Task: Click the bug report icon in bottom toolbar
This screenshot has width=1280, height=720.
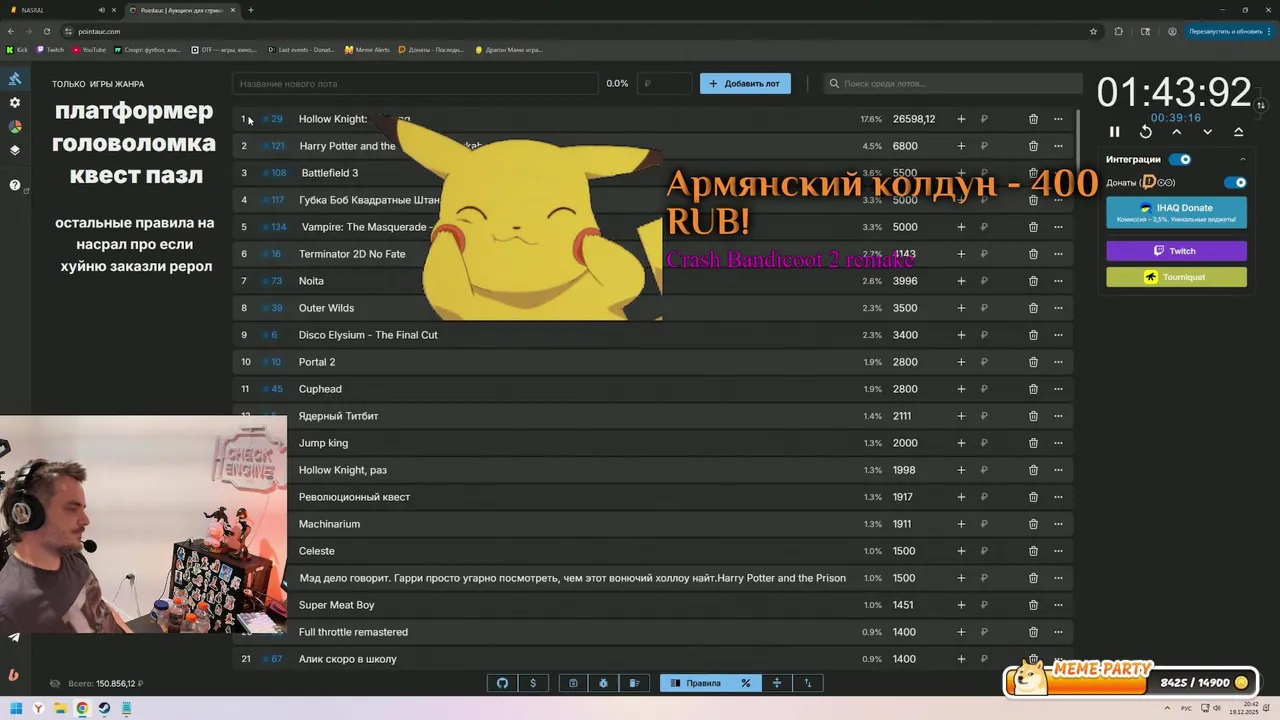Action: point(604,683)
